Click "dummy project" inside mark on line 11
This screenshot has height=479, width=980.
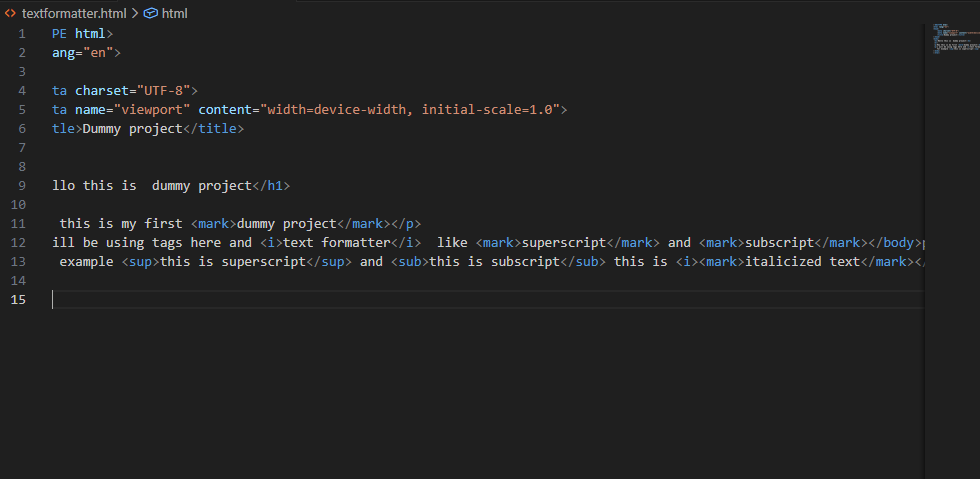click(287, 224)
